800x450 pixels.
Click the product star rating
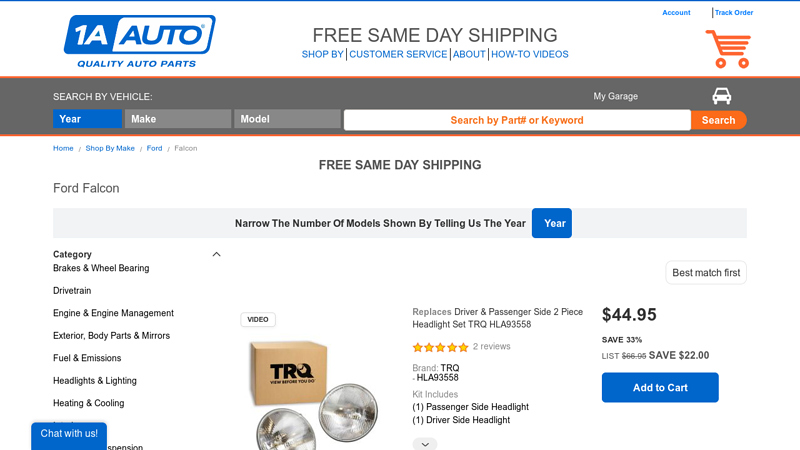pos(440,347)
